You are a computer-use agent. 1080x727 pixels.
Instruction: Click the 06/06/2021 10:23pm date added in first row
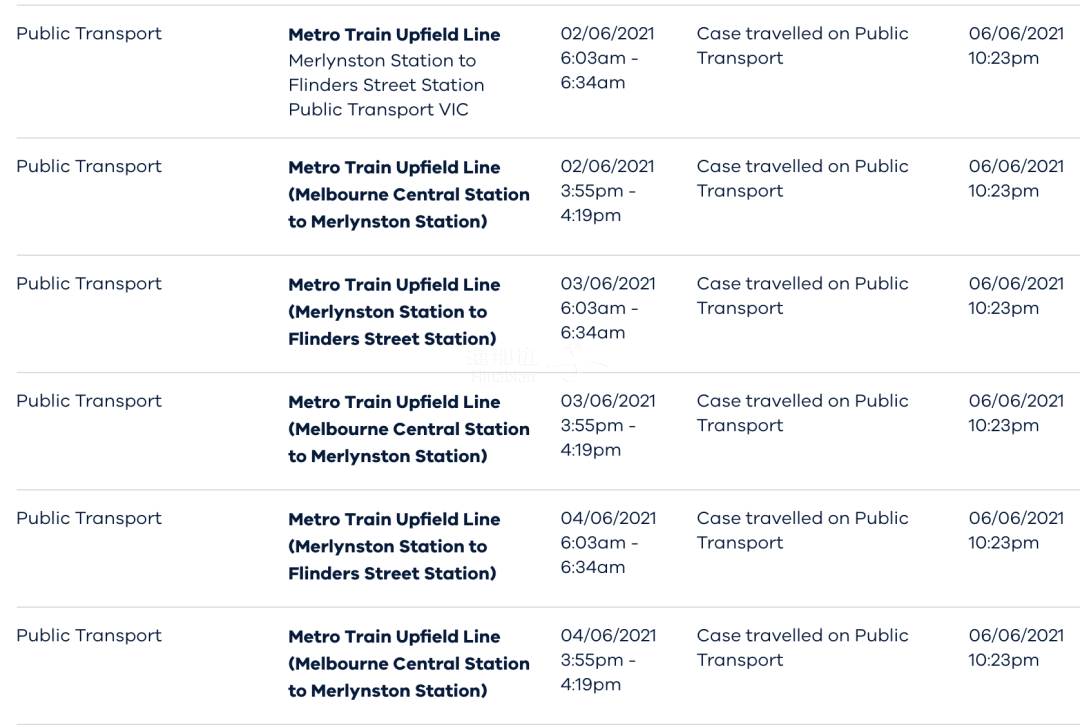pyautogui.click(x=1016, y=45)
